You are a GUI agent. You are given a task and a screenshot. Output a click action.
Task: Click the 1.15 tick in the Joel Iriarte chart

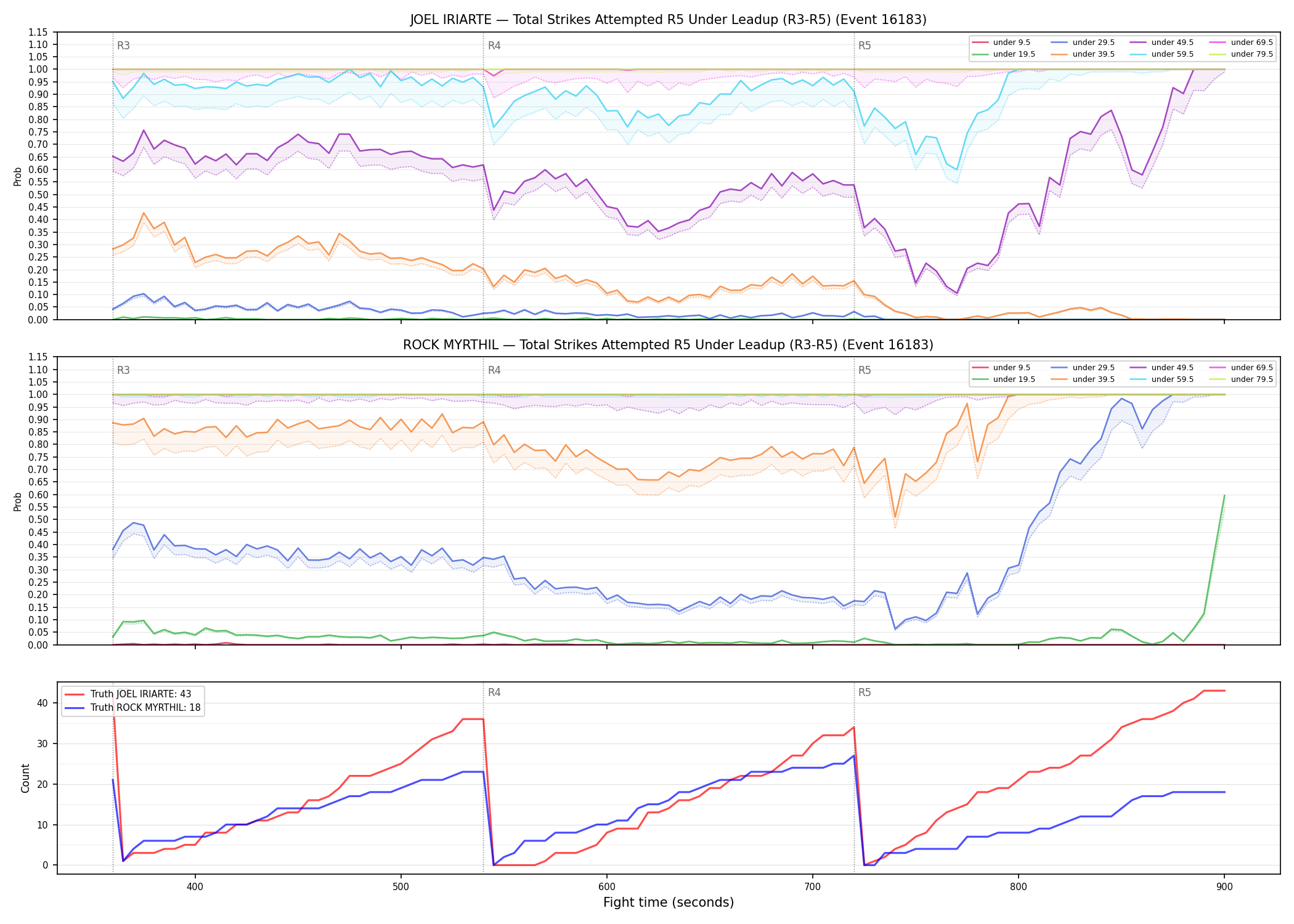pyautogui.click(x=38, y=32)
